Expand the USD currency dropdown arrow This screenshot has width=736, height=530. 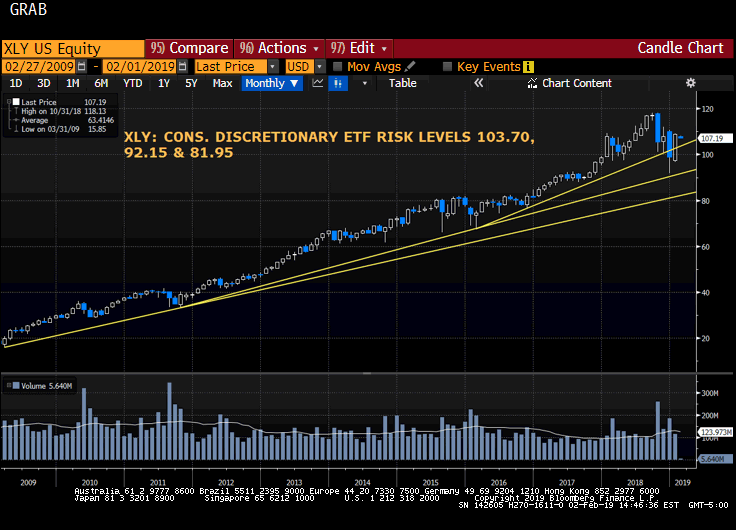[319, 67]
